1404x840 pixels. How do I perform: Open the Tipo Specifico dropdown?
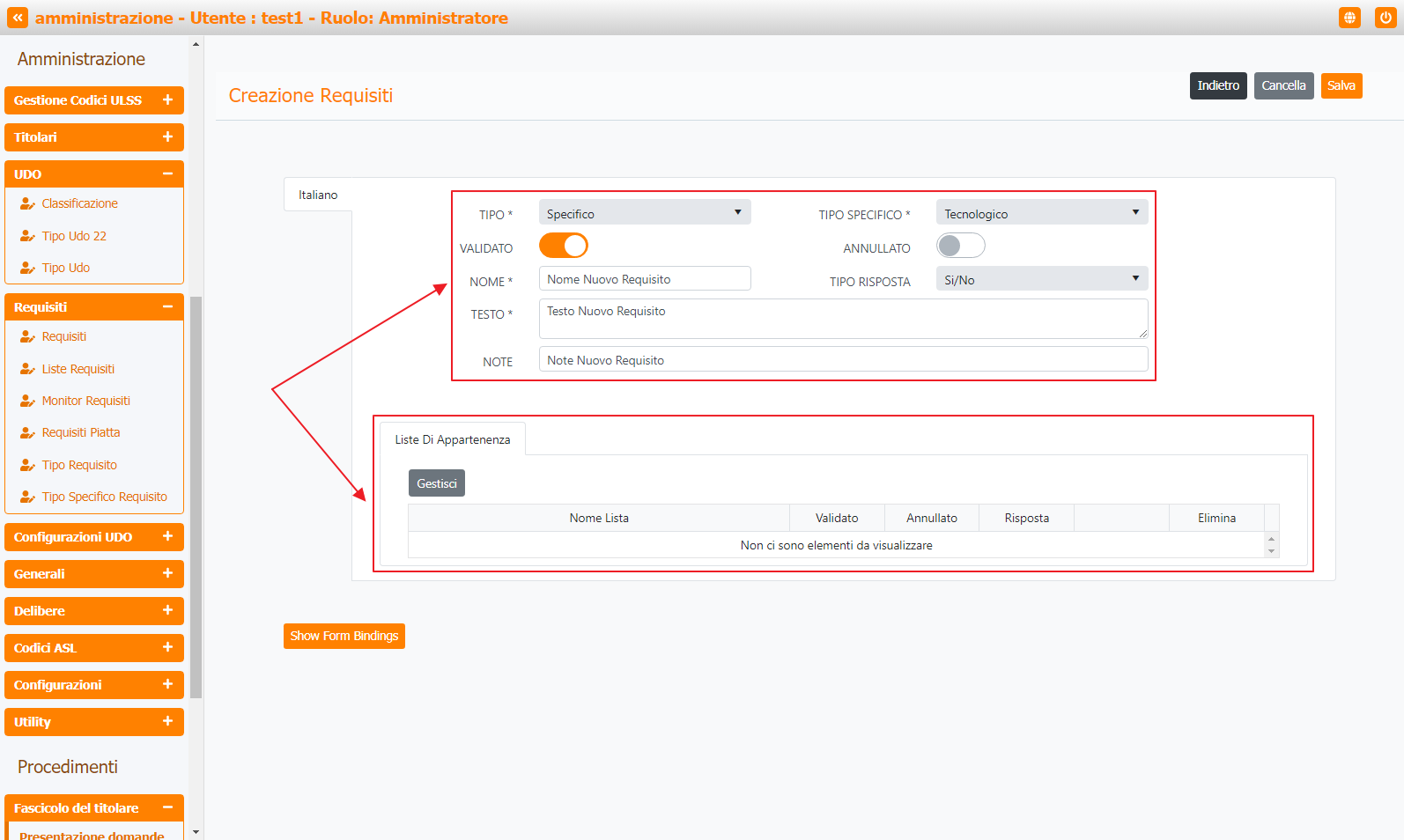1041,213
